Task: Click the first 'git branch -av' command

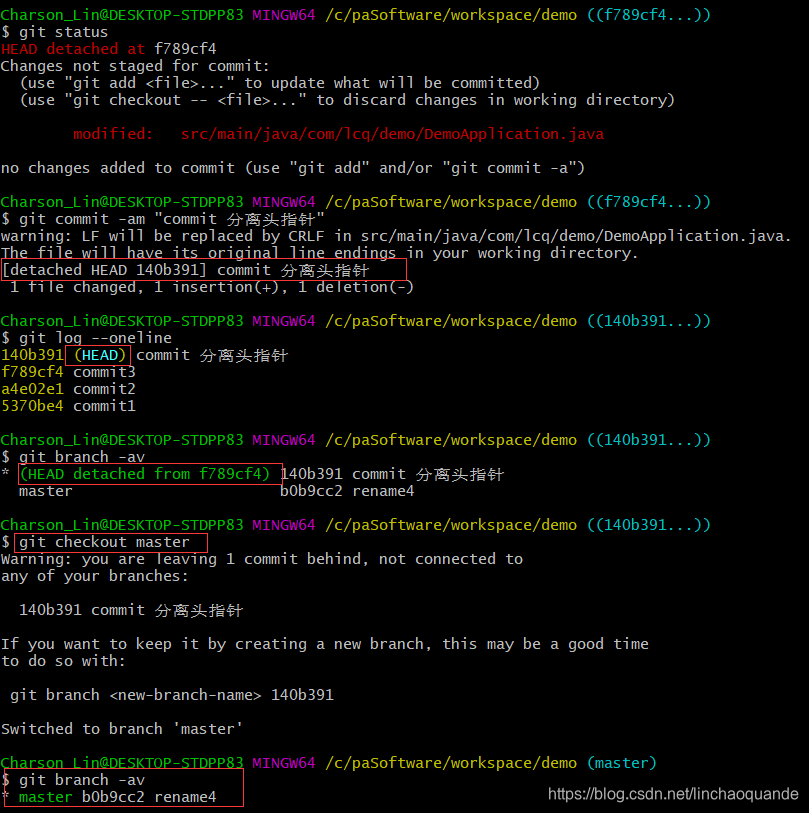Action: [x=73, y=457]
